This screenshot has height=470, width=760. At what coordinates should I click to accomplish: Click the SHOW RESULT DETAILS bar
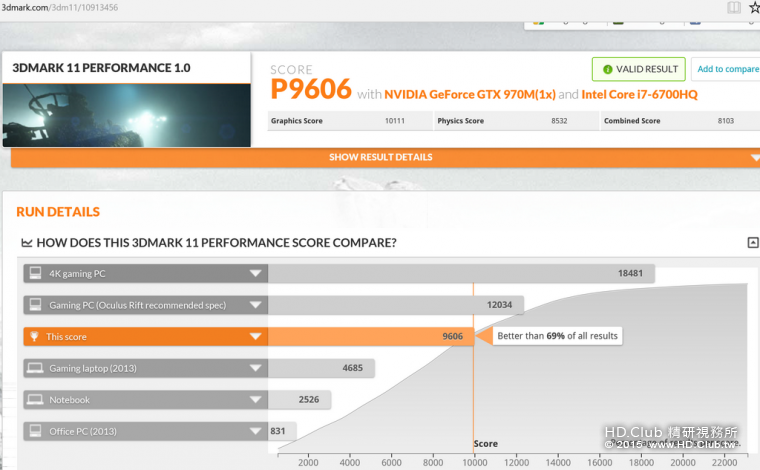pyautogui.click(x=385, y=157)
